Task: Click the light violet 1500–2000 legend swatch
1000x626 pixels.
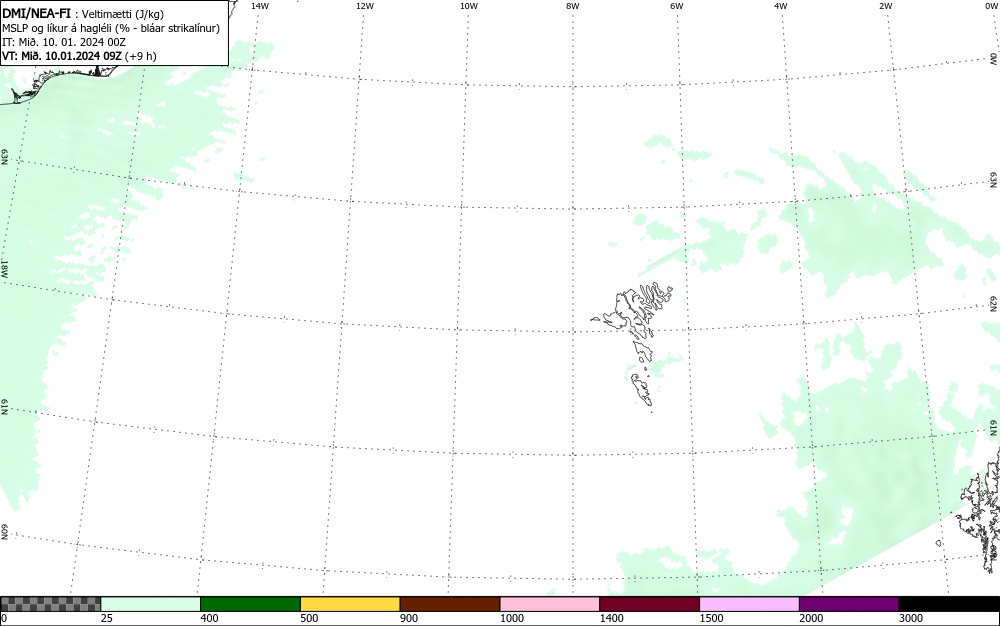Action: [749, 604]
